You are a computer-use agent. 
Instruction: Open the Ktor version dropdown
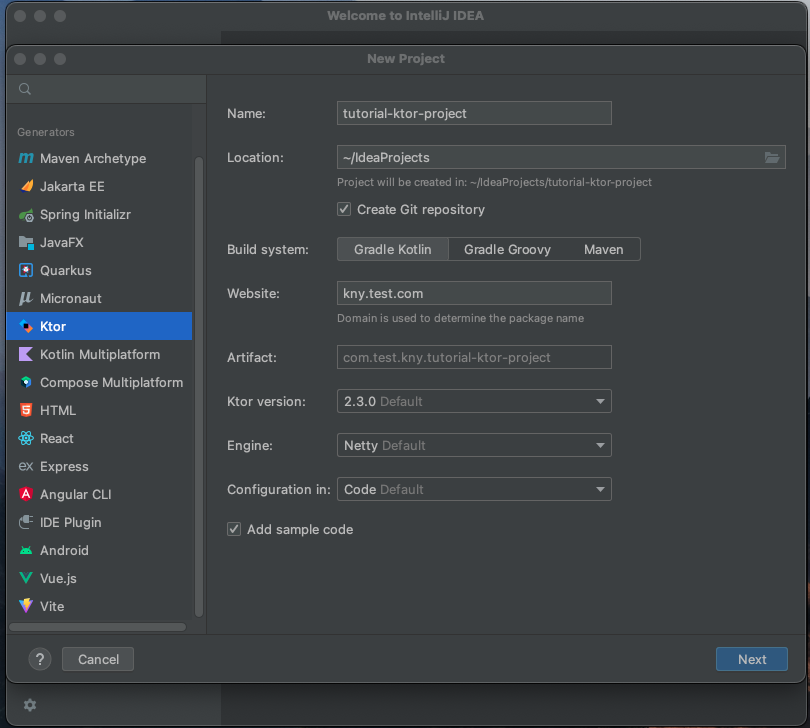pos(474,401)
